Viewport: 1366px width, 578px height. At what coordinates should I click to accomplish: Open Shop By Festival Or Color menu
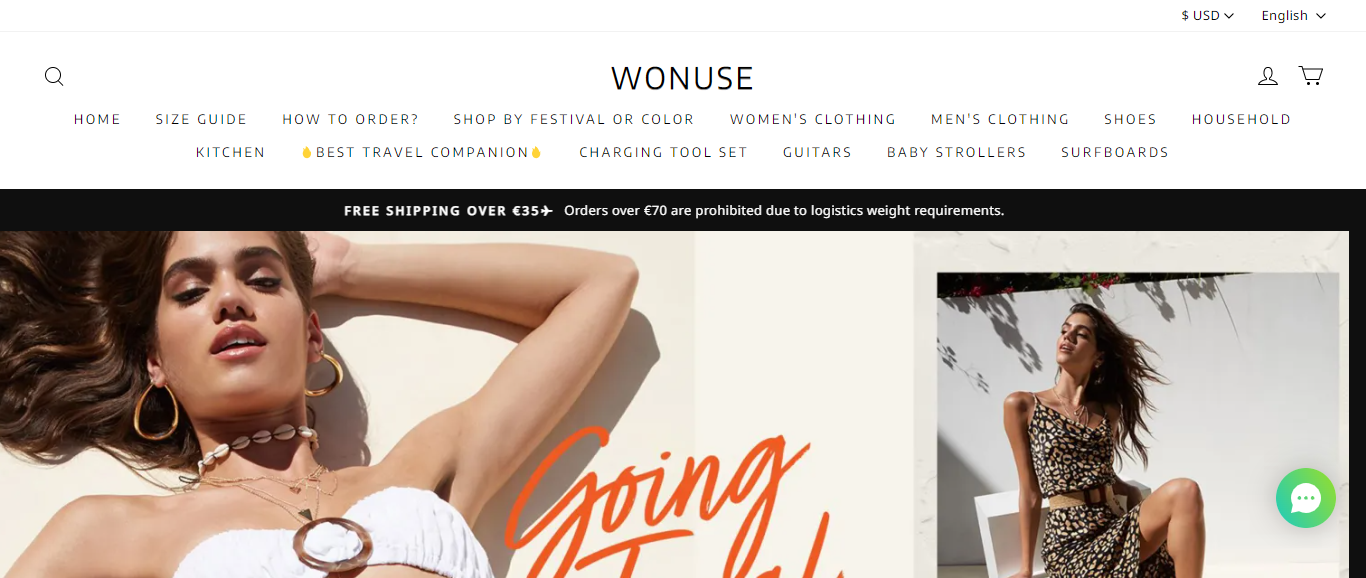(x=574, y=119)
